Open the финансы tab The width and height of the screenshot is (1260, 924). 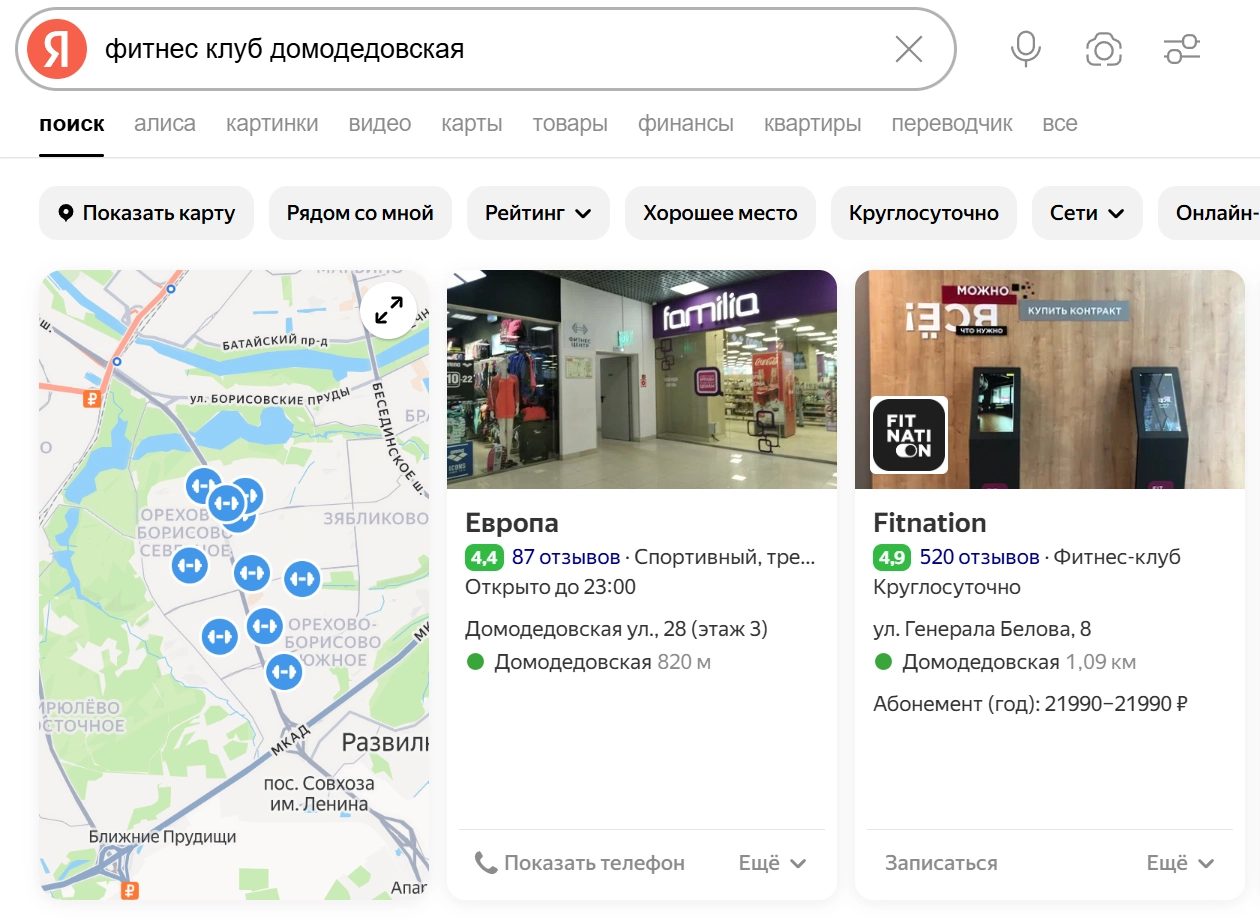[686, 124]
